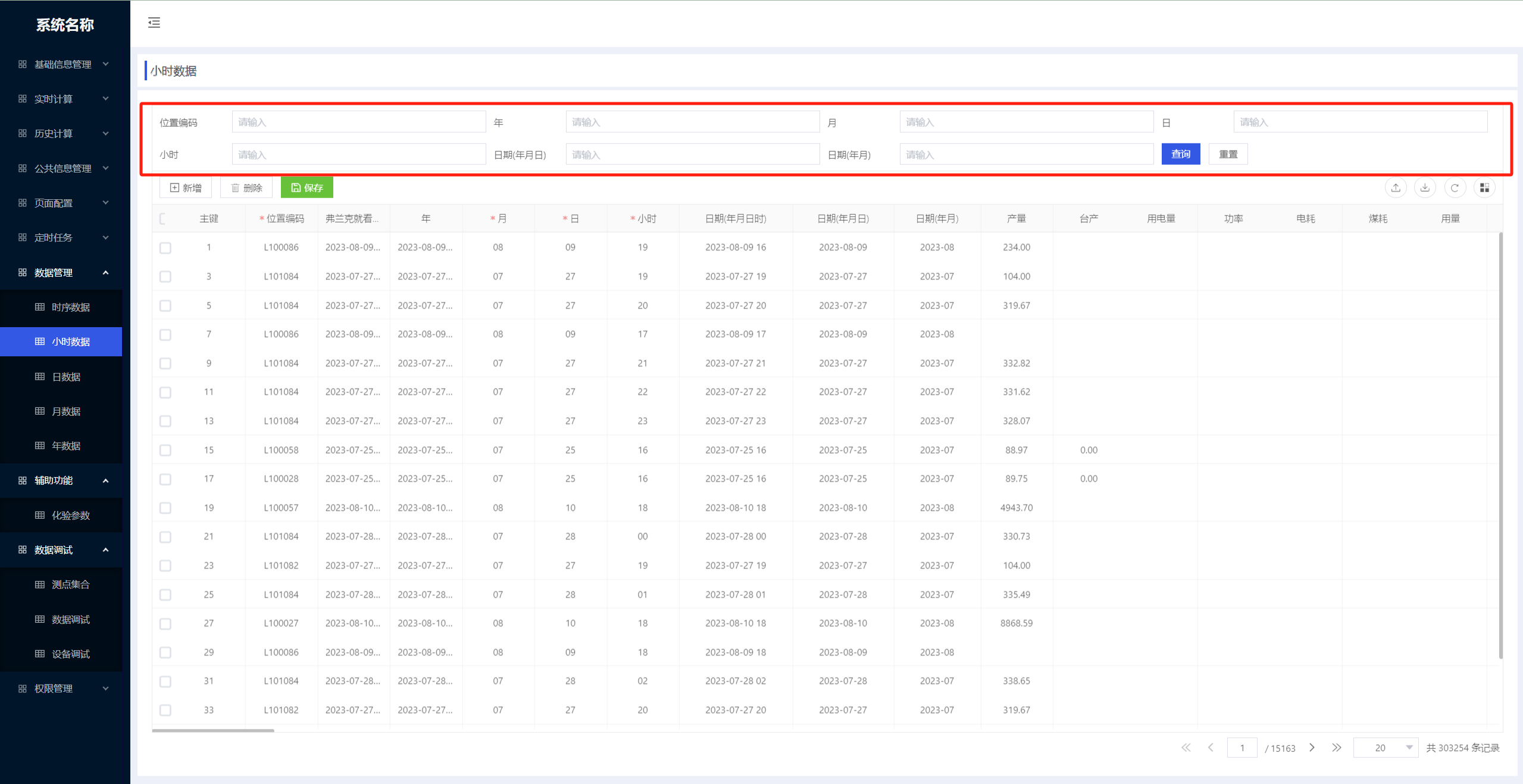
Task: Select the checkbox for 主键 7 row
Action: pyautogui.click(x=165, y=335)
